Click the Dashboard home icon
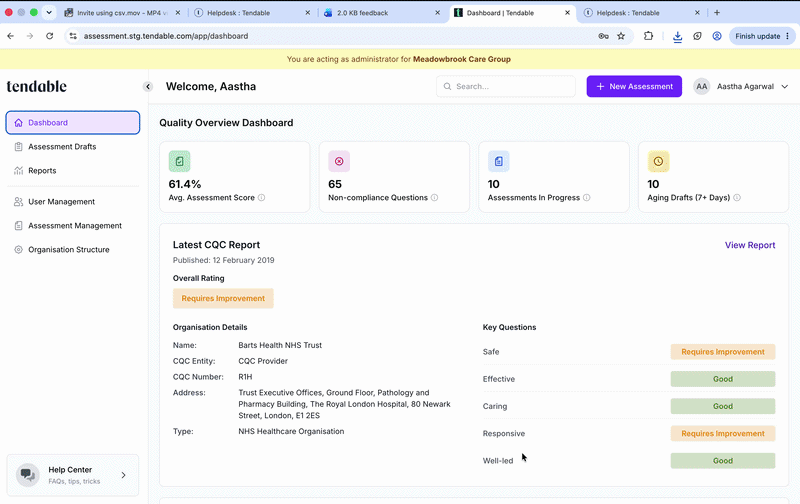 click(18, 122)
